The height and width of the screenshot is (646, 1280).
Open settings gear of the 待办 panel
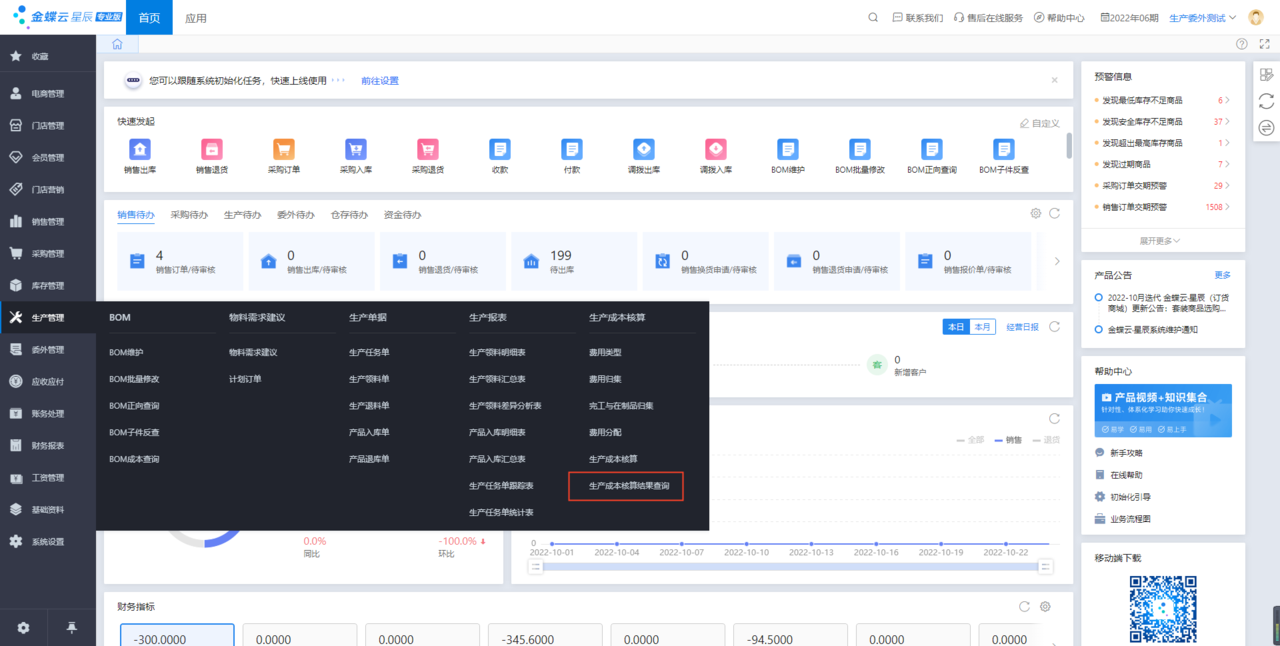[x=1036, y=214]
